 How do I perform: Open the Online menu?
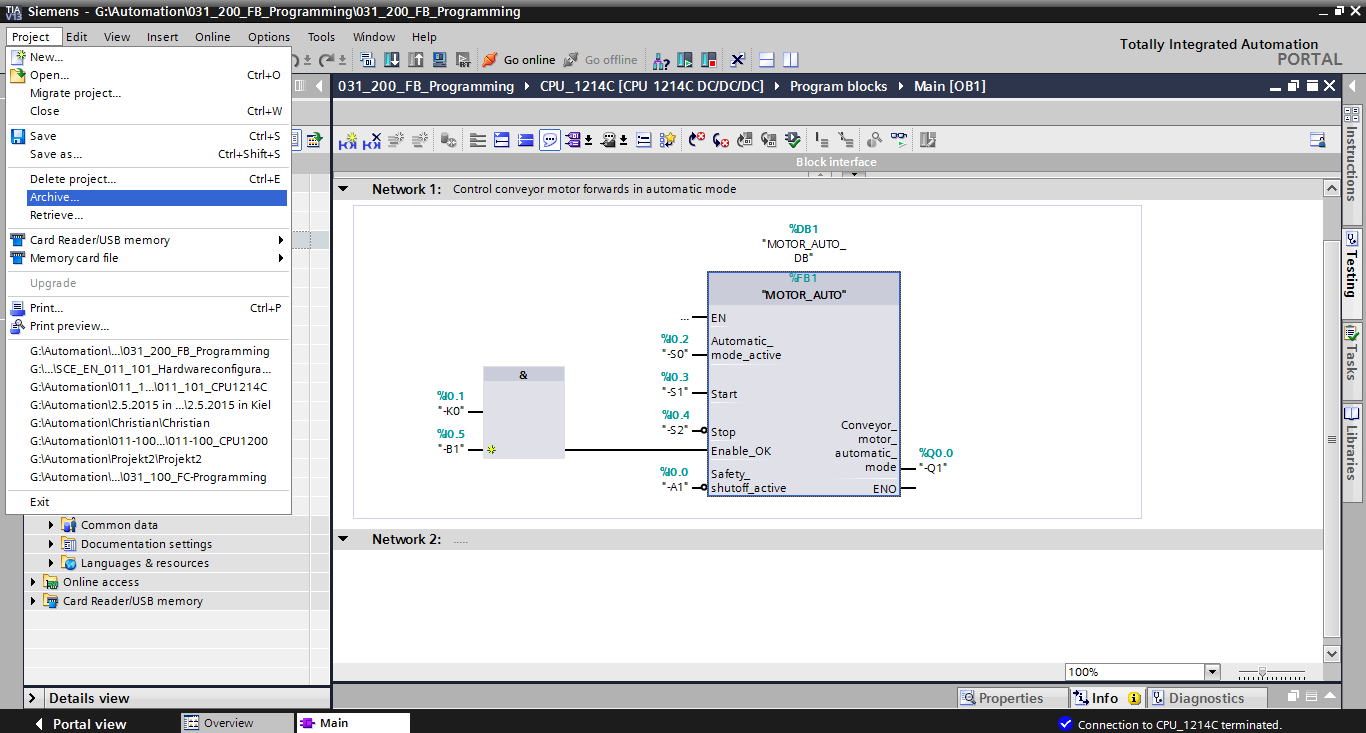coord(212,37)
